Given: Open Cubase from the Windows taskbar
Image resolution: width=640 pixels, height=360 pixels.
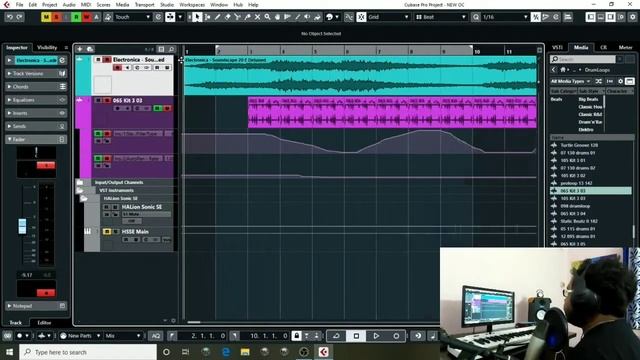Looking at the screenshot, I should (x=323, y=352).
